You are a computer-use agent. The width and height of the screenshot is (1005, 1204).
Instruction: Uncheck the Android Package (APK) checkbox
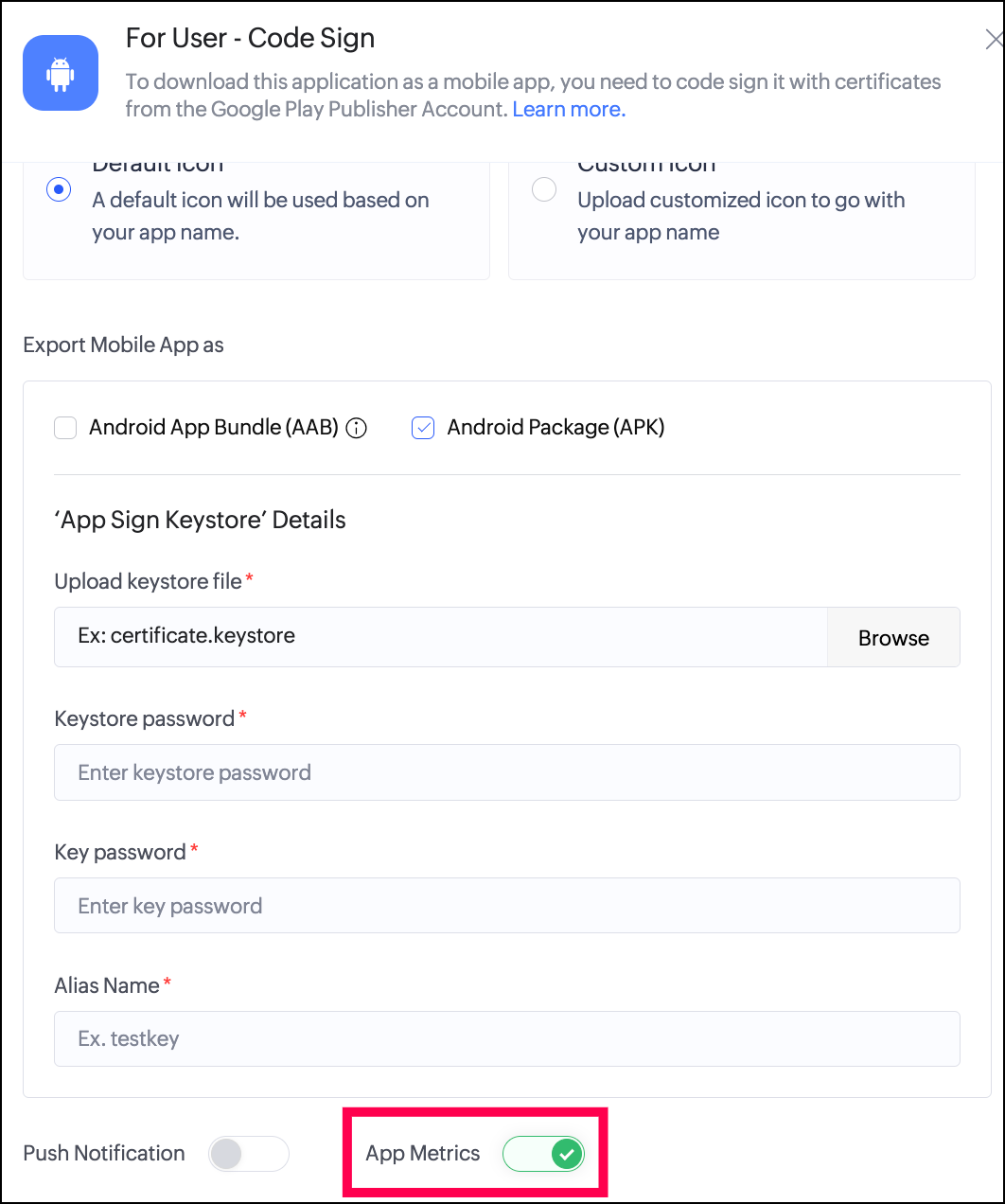[x=423, y=428]
